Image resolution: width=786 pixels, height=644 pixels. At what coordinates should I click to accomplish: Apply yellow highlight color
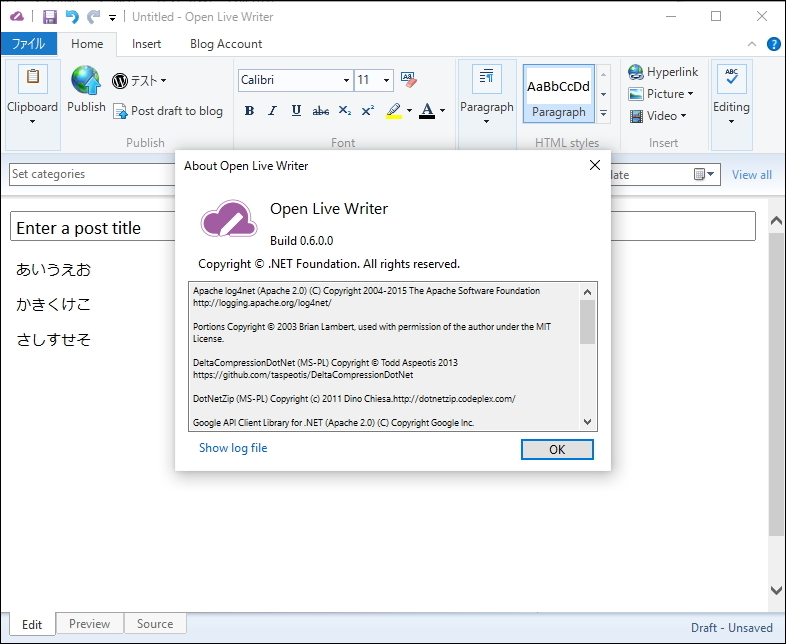[x=394, y=111]
